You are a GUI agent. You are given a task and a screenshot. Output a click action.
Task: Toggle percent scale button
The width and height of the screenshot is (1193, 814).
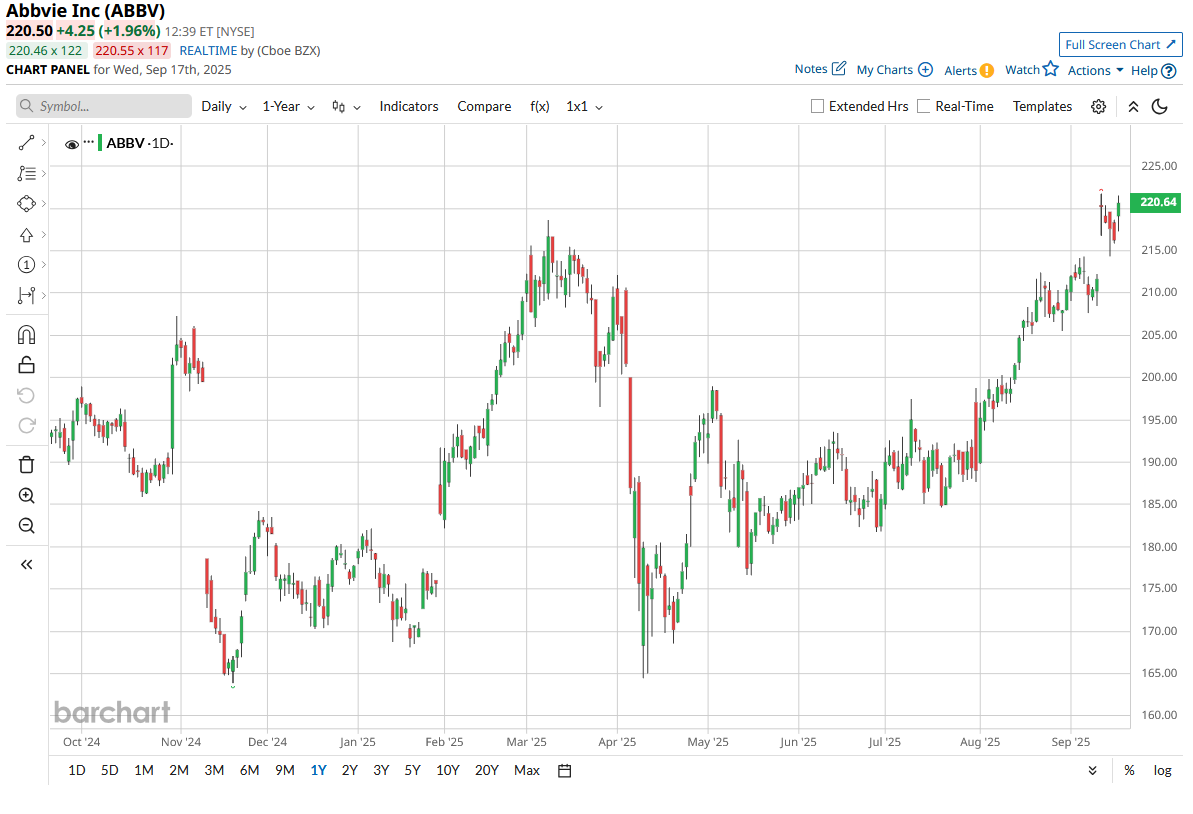[1129, 771]
